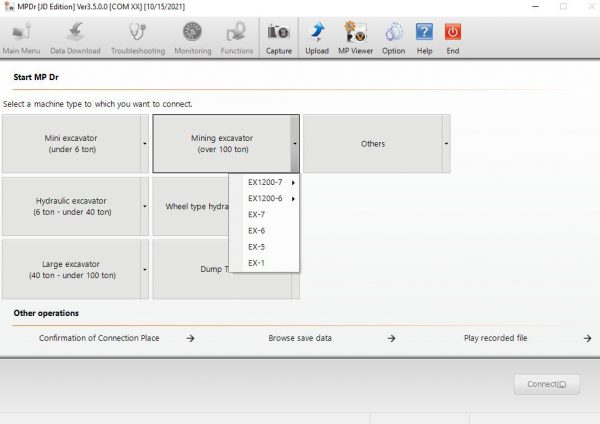
Task: Open the Help question mark icon
Action: click(x=424, y=38)
